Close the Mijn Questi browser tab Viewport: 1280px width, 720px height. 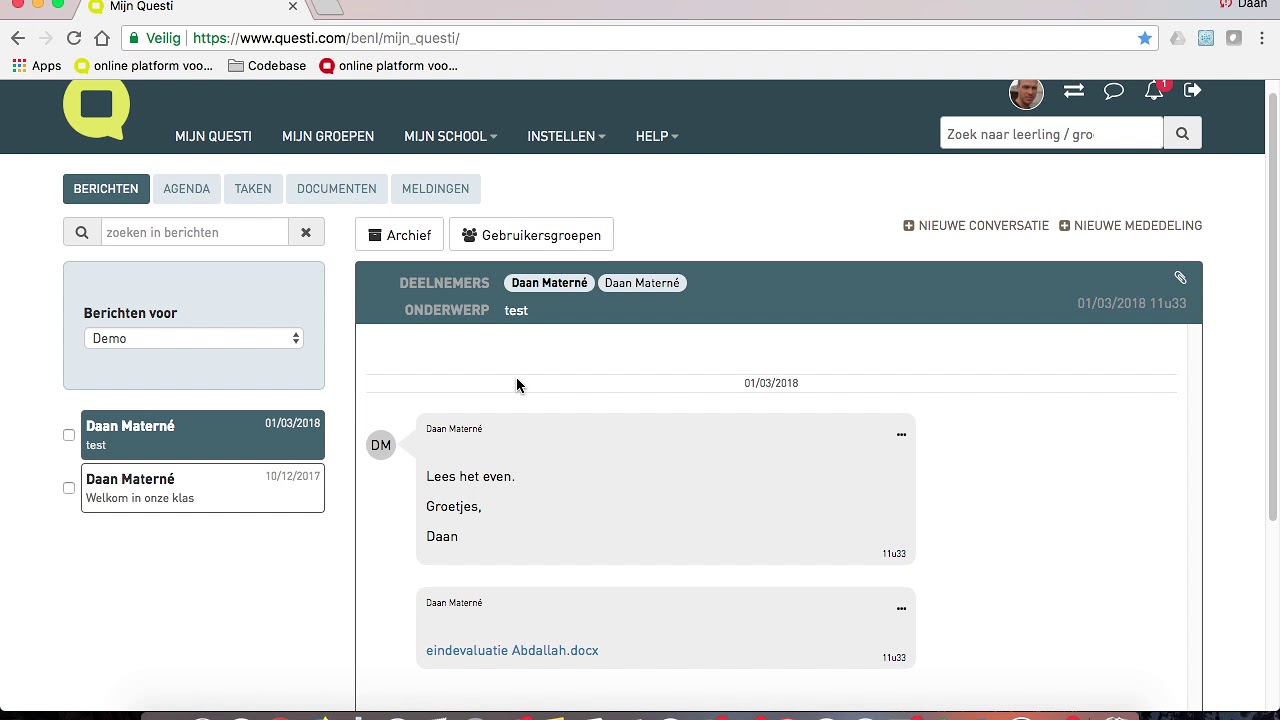pos(293,6)
